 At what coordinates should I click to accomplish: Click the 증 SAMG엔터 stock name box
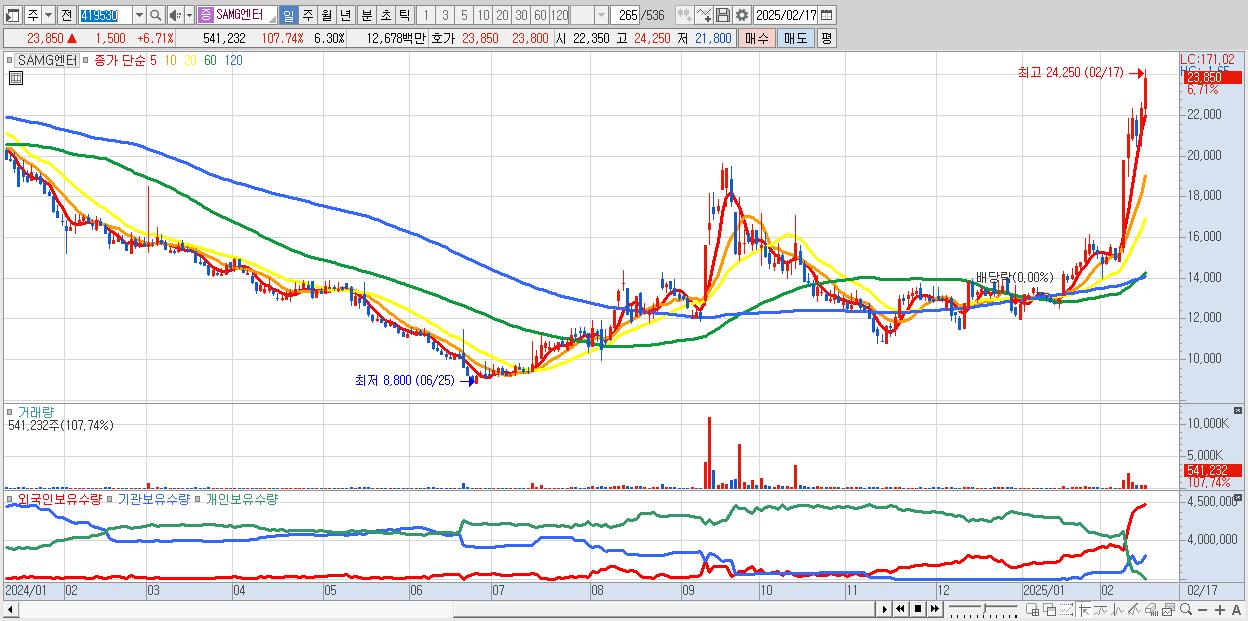click(x=237, y=15)
